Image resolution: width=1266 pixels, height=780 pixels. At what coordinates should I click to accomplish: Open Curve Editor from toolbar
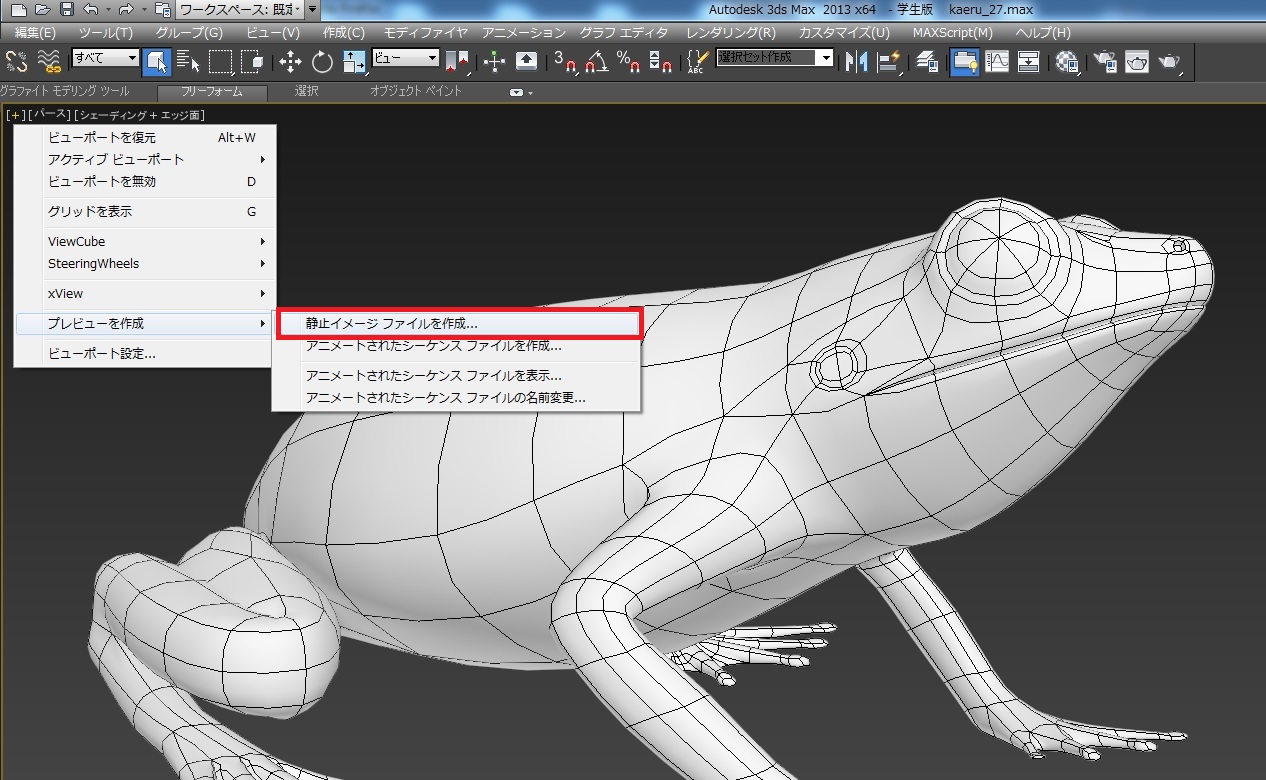pyautogui.click(x=997, y=62)
